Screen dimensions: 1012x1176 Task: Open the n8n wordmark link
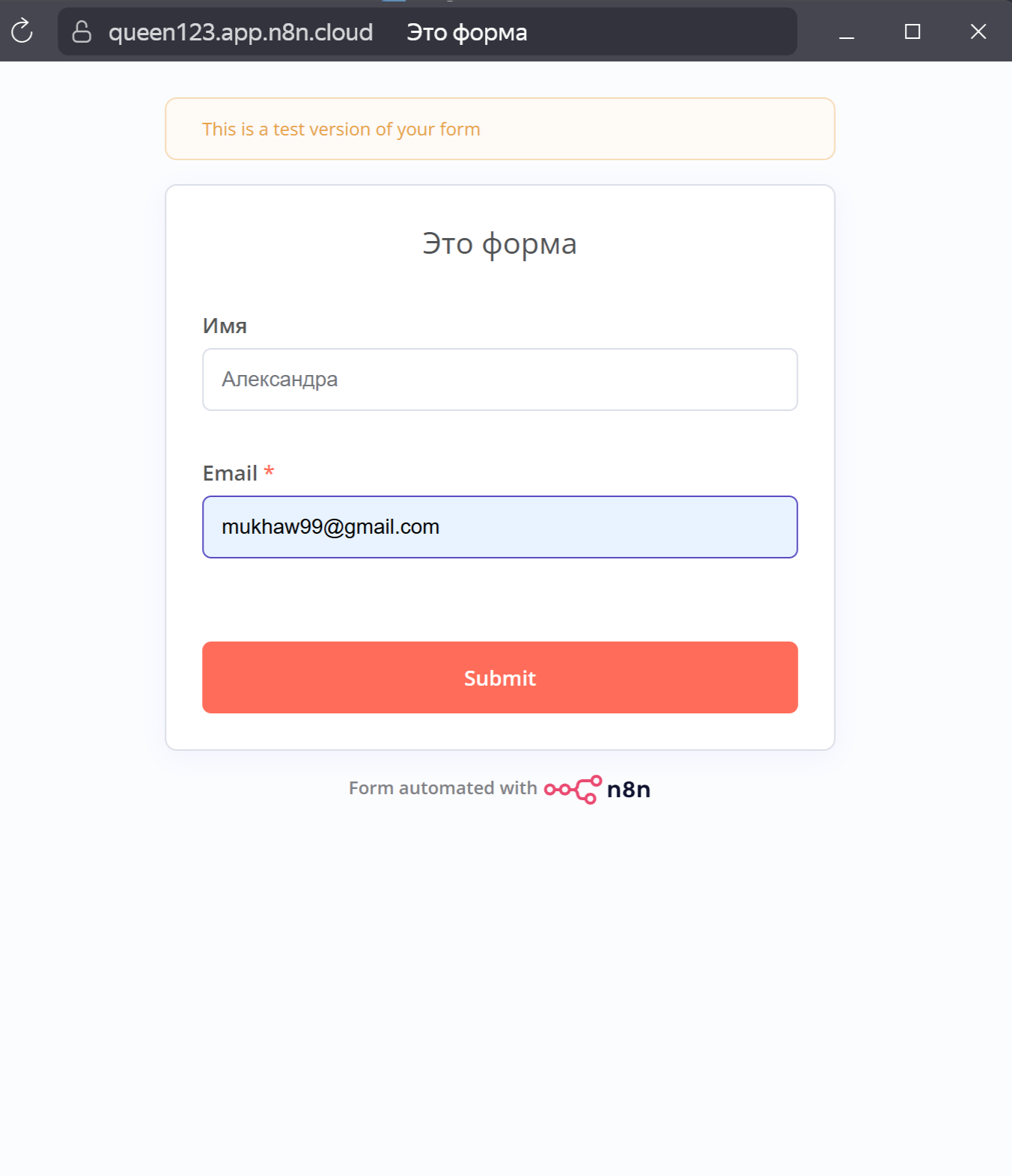[x=629, y=790]
